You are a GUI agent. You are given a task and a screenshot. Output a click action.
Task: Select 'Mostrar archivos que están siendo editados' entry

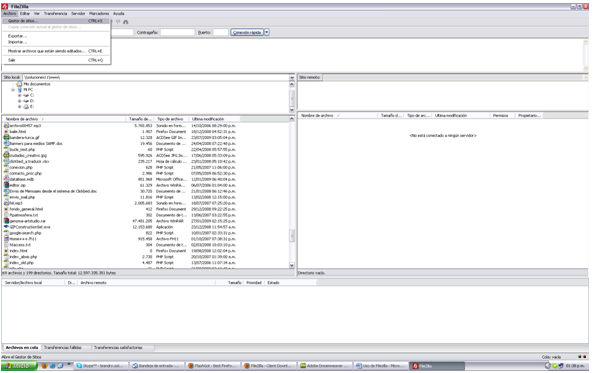pyautogui.click(x=56, y=51)
